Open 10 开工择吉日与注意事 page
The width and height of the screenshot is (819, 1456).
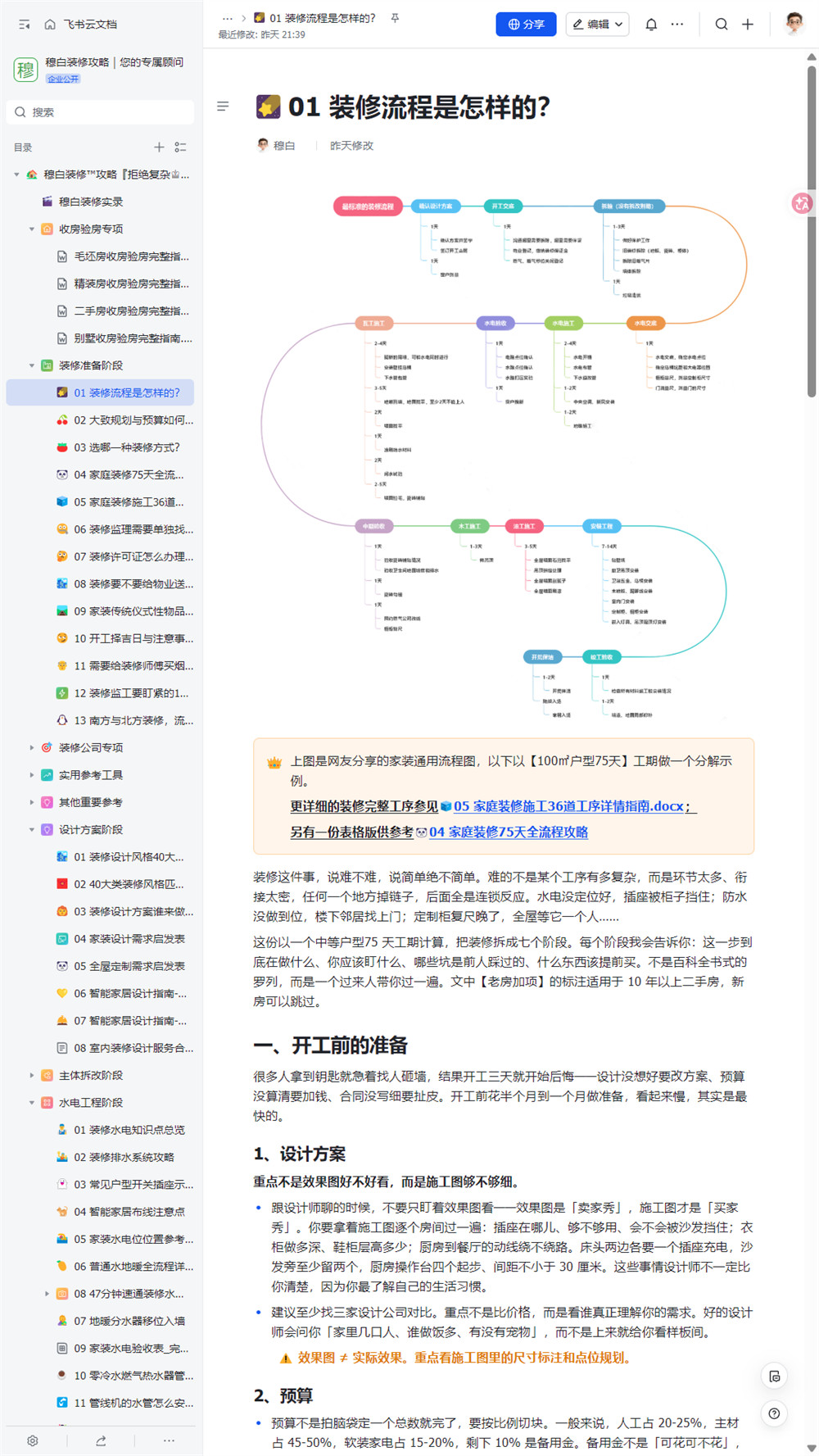click(101, 638)
